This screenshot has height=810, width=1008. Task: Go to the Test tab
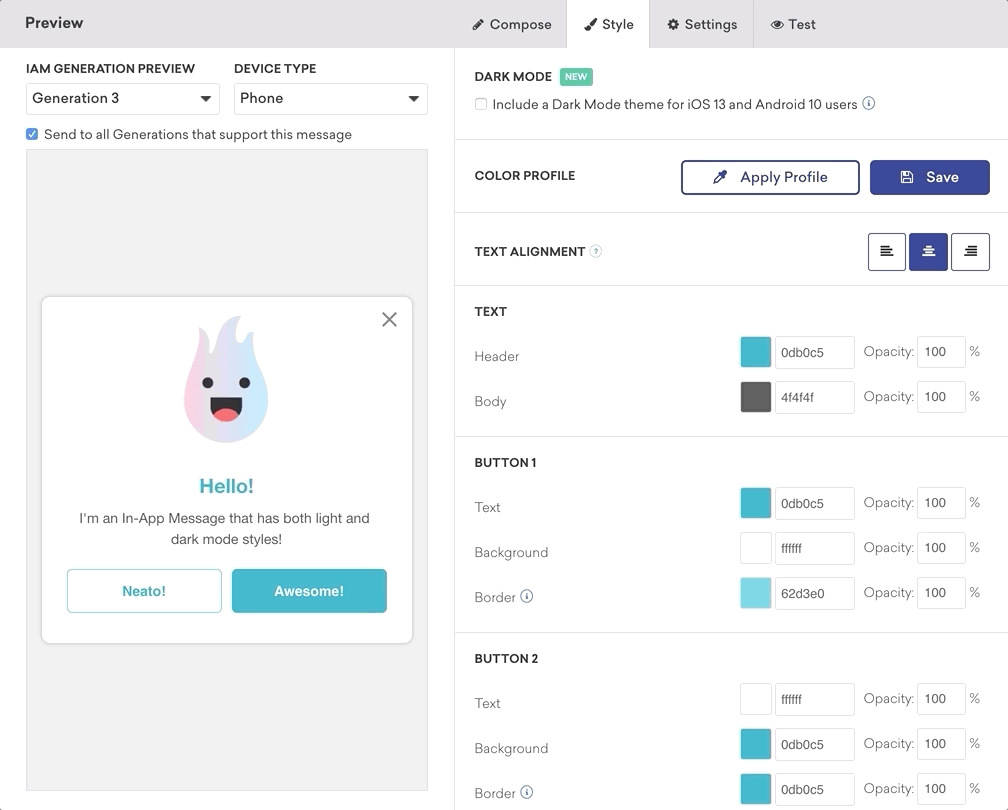click(793, 24)
